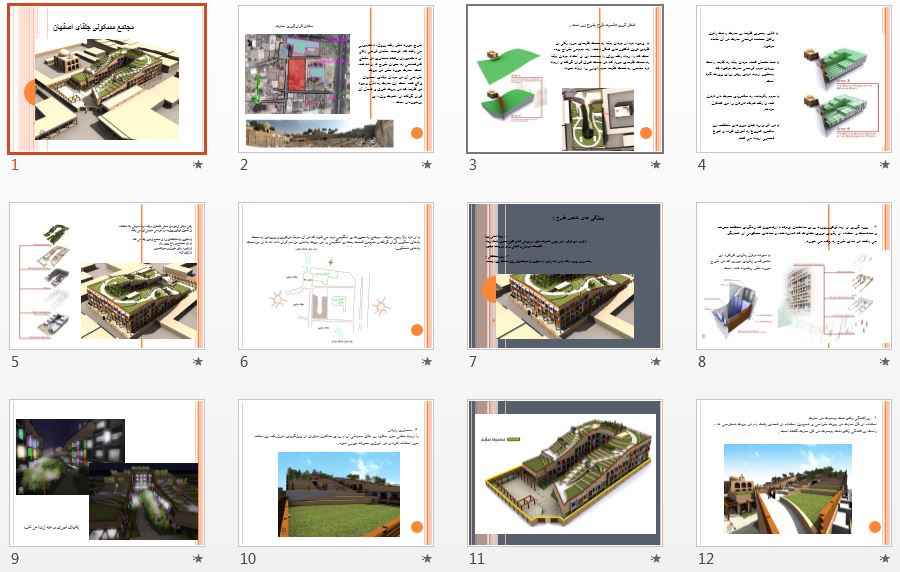Play the transition star for slide 6
Screen dimensions: 900x572
427,361
